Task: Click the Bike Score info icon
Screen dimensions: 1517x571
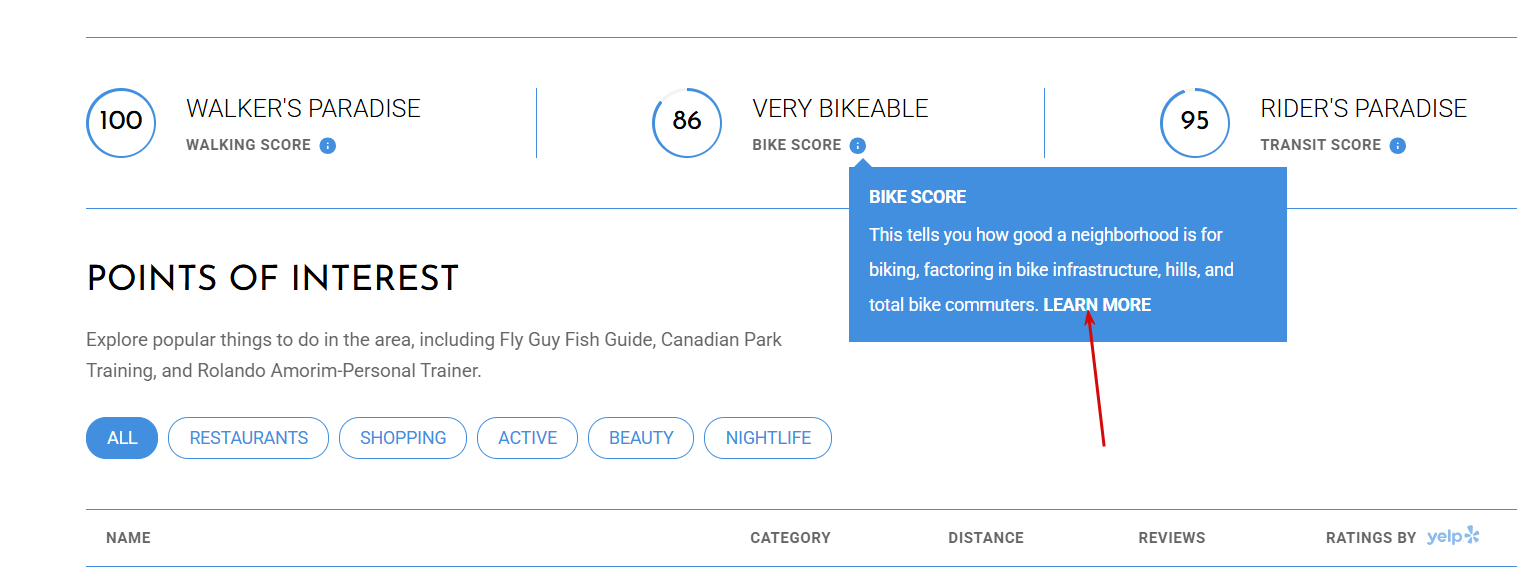Action: click(x=858, y=145)
